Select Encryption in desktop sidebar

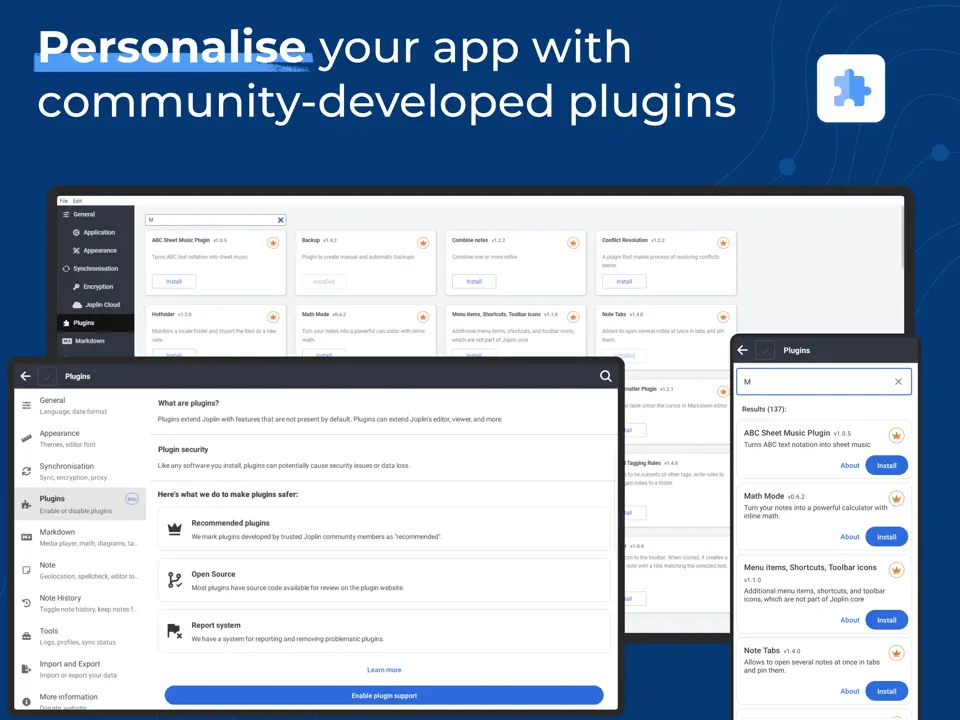point(98,287)
